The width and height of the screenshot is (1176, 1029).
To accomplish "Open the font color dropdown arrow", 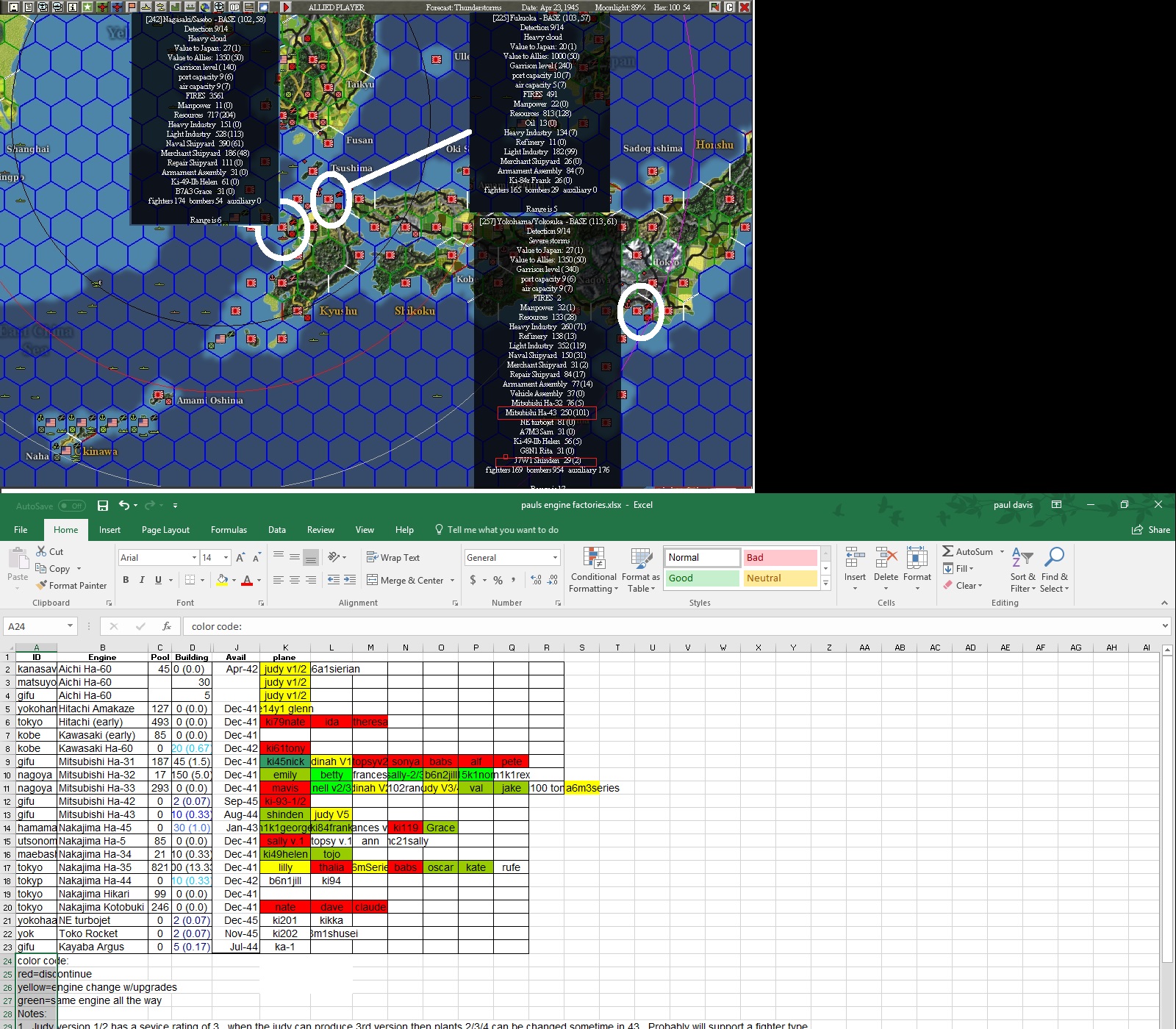I will tap(259, 581).
